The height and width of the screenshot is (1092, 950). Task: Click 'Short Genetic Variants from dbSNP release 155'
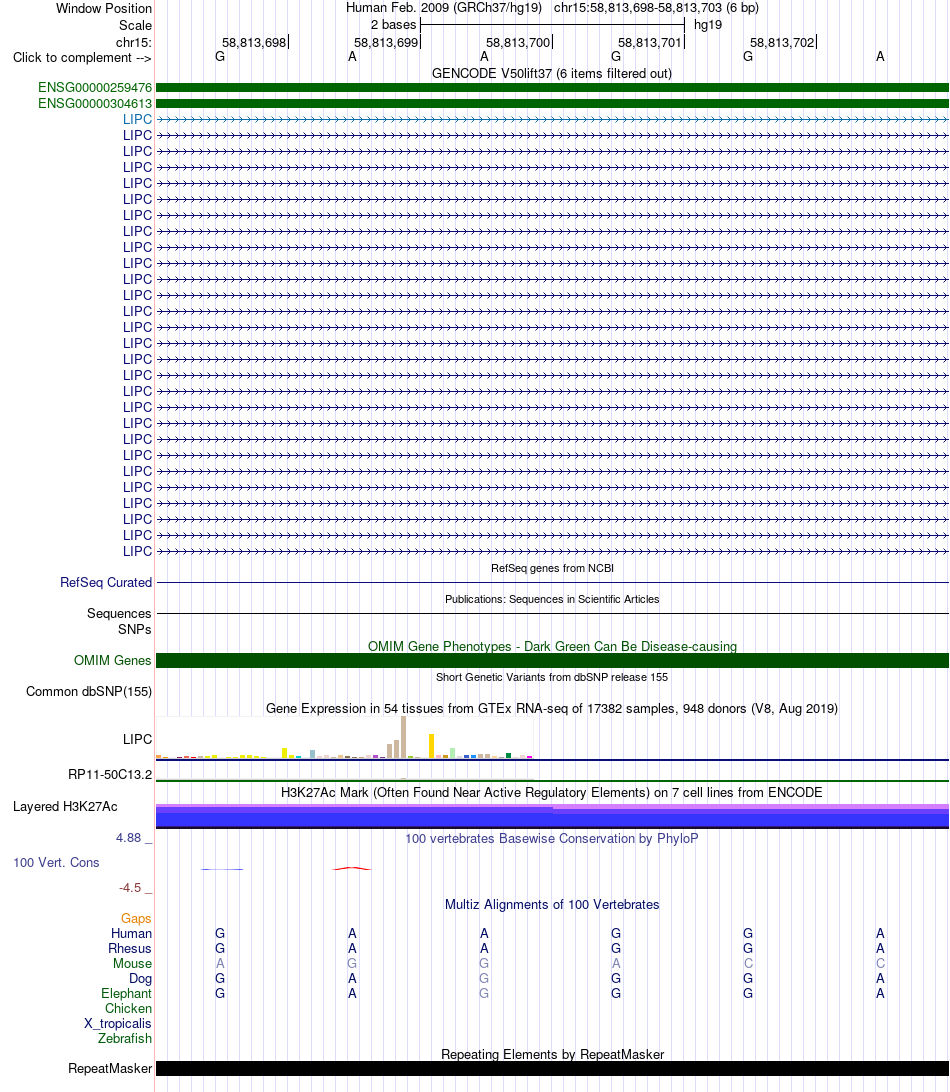tap(552, 677)
